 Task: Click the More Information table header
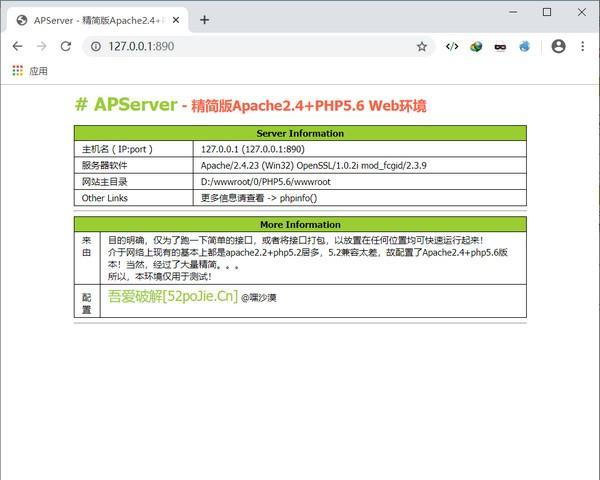300,224
